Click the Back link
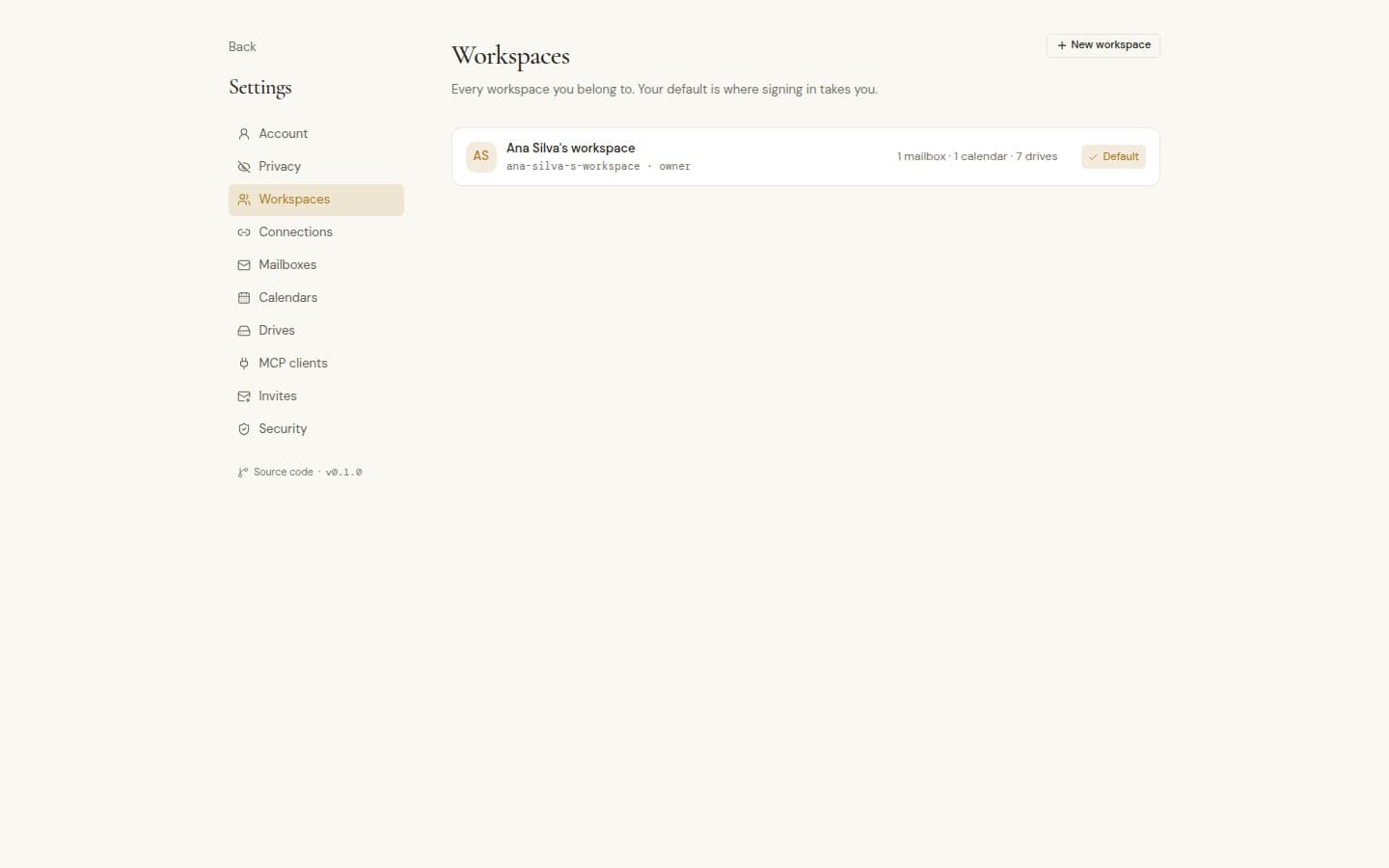This screenshot has height=868, width=1389. point(242,46)
